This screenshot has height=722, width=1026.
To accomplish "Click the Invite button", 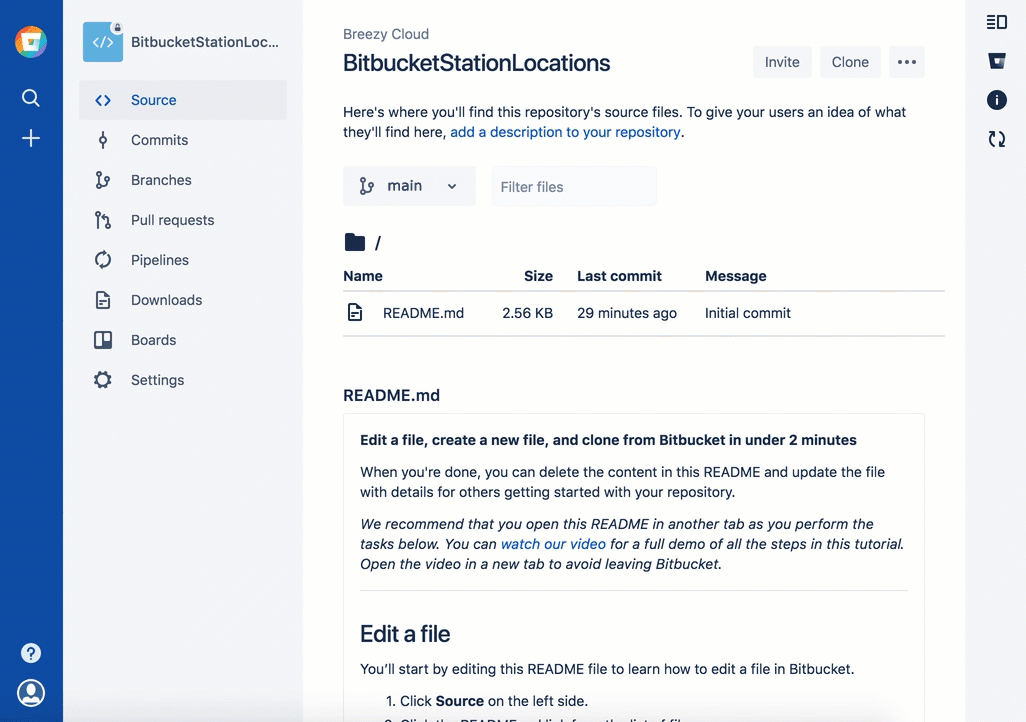I will (782, 62).
